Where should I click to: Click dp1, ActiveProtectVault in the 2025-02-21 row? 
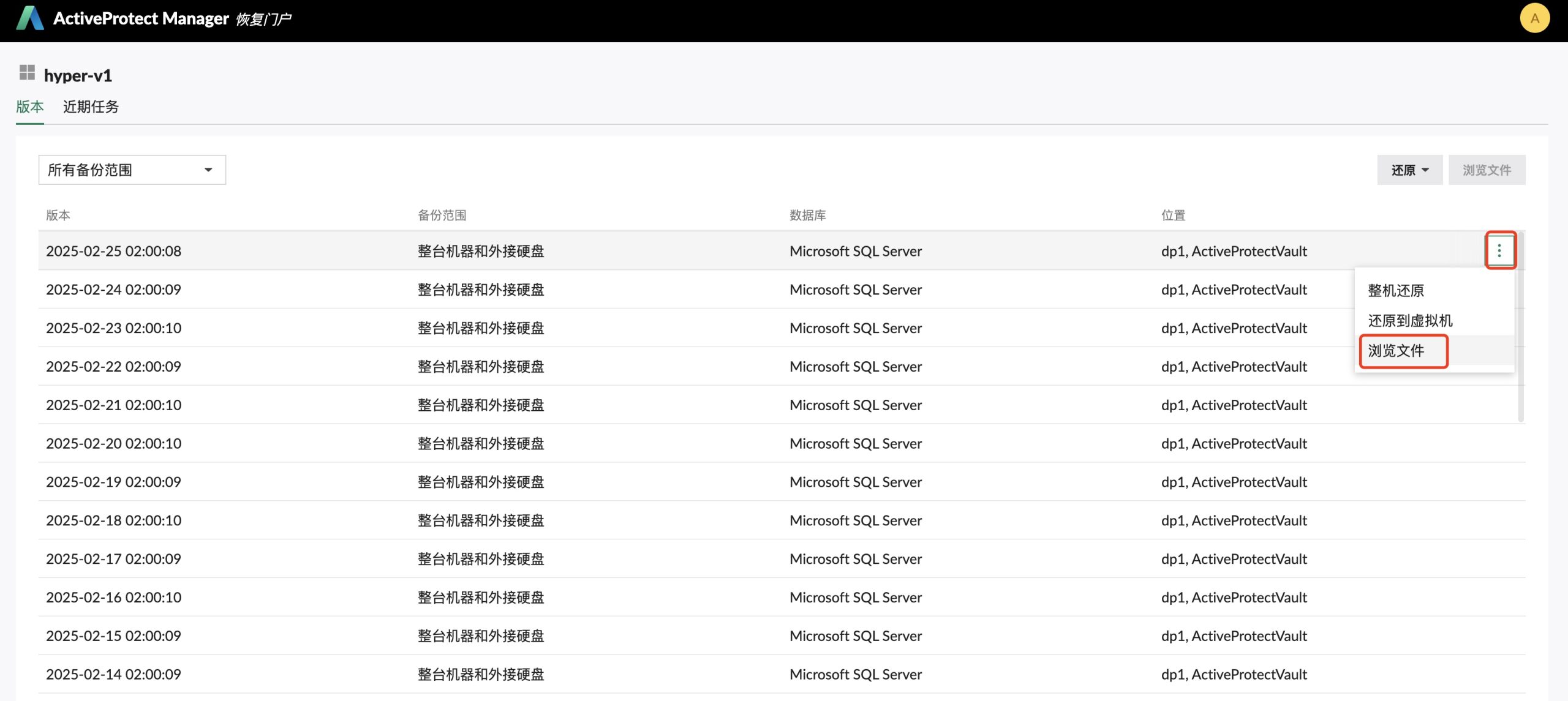1234,405
